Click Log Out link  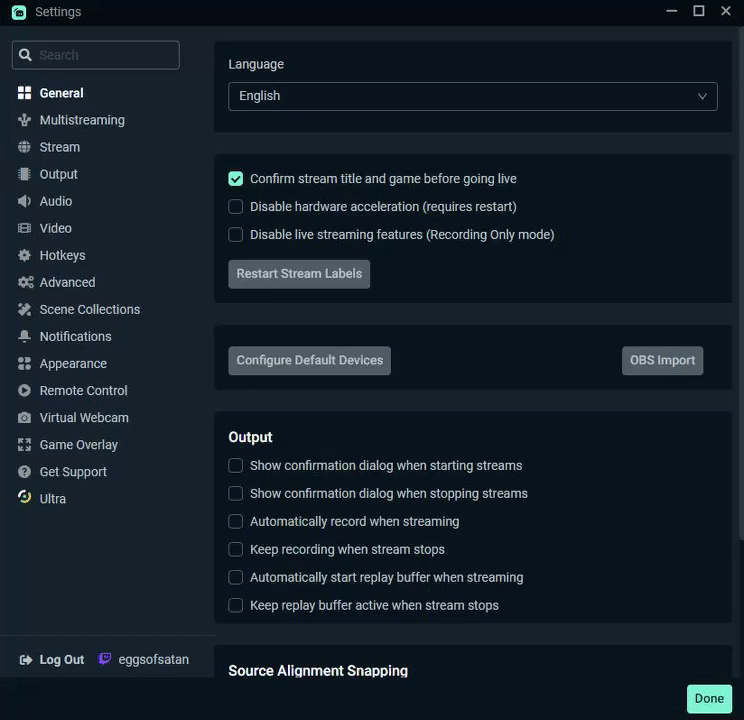click(x=62, y=660)
